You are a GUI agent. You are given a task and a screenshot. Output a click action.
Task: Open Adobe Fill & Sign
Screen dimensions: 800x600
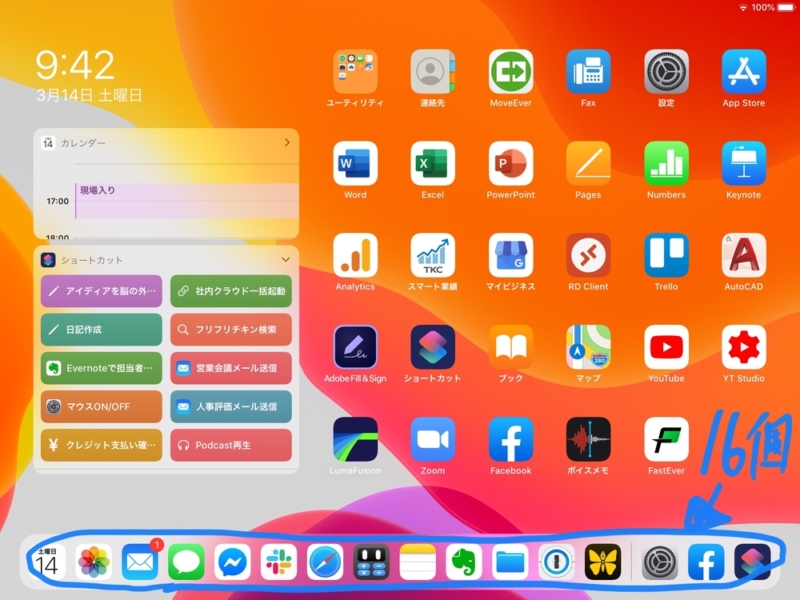point(355,347)
